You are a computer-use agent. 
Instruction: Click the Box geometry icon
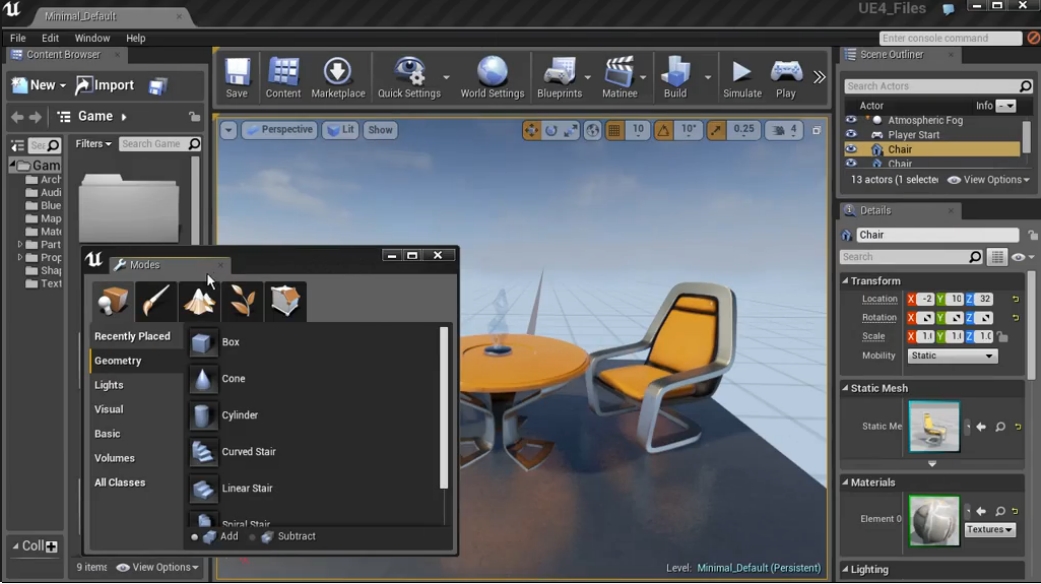203,342
